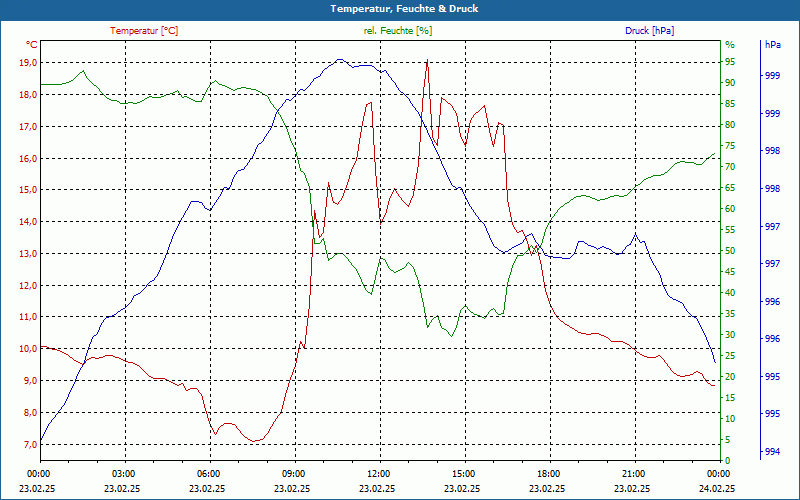Click the green '%' axis unit label
This screenshot has width=800, height=500.
coord(730,45)
